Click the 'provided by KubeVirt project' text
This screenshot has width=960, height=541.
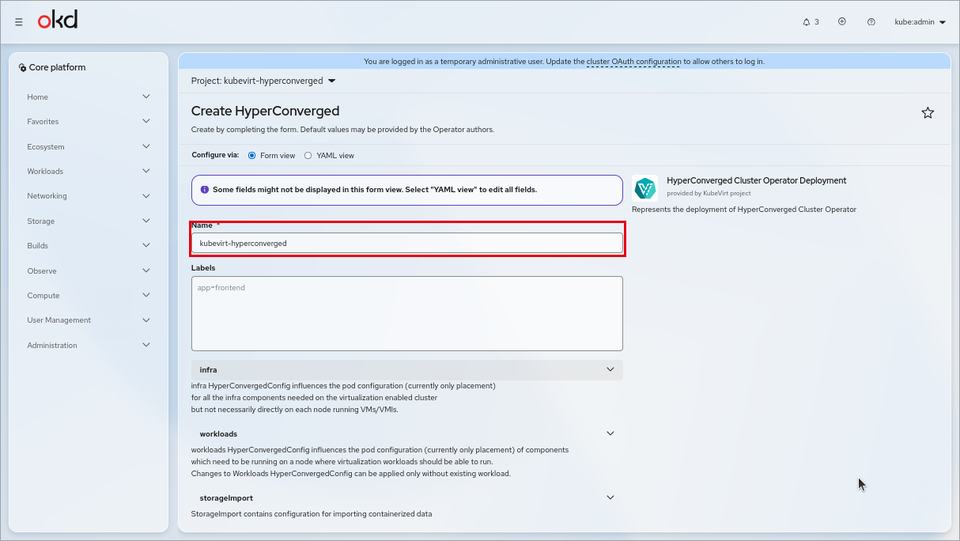708,193
